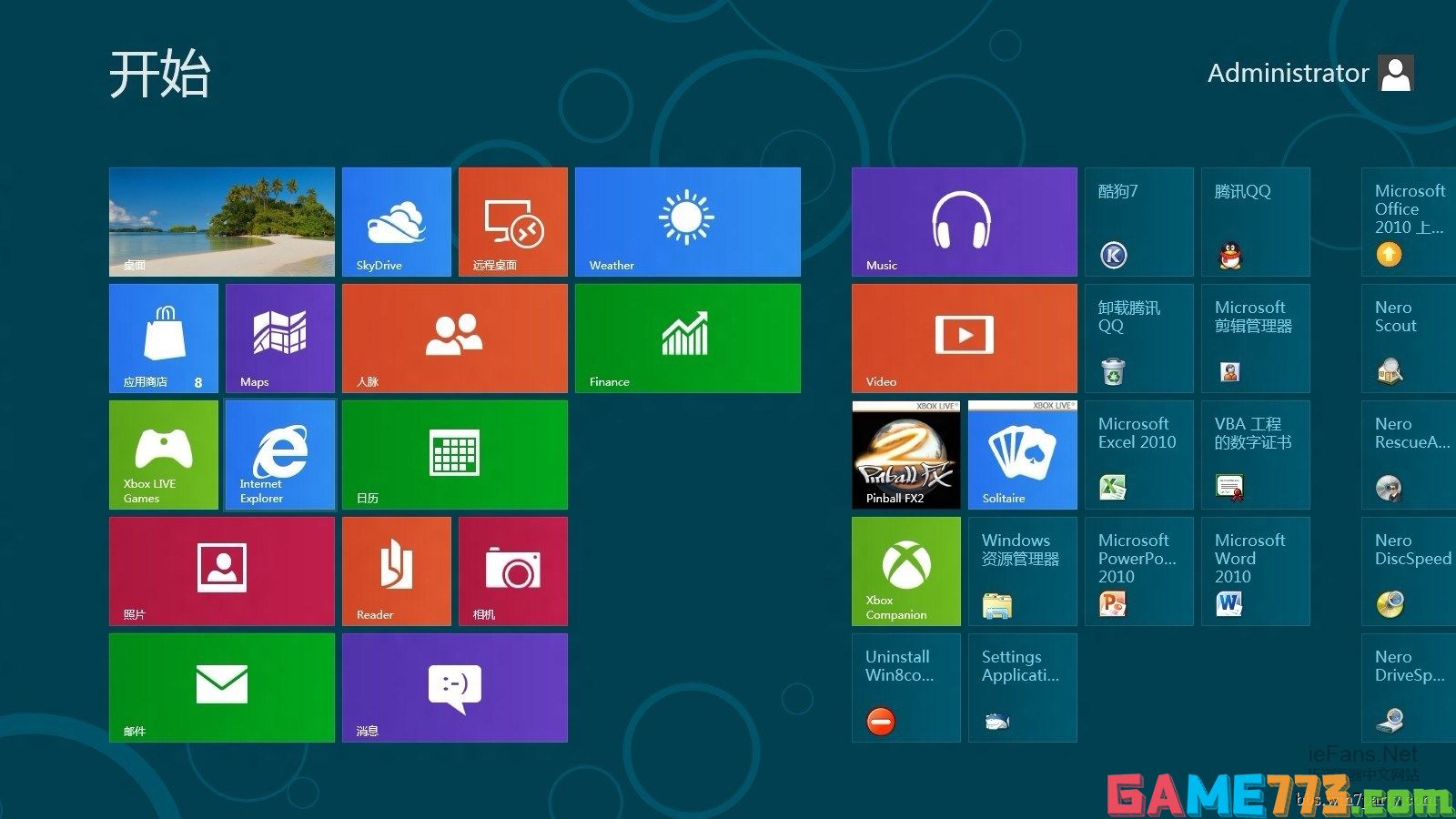Launch Microsoft Excel 2010 tile
The image size is (1456, 819).
click(1139, 455)
